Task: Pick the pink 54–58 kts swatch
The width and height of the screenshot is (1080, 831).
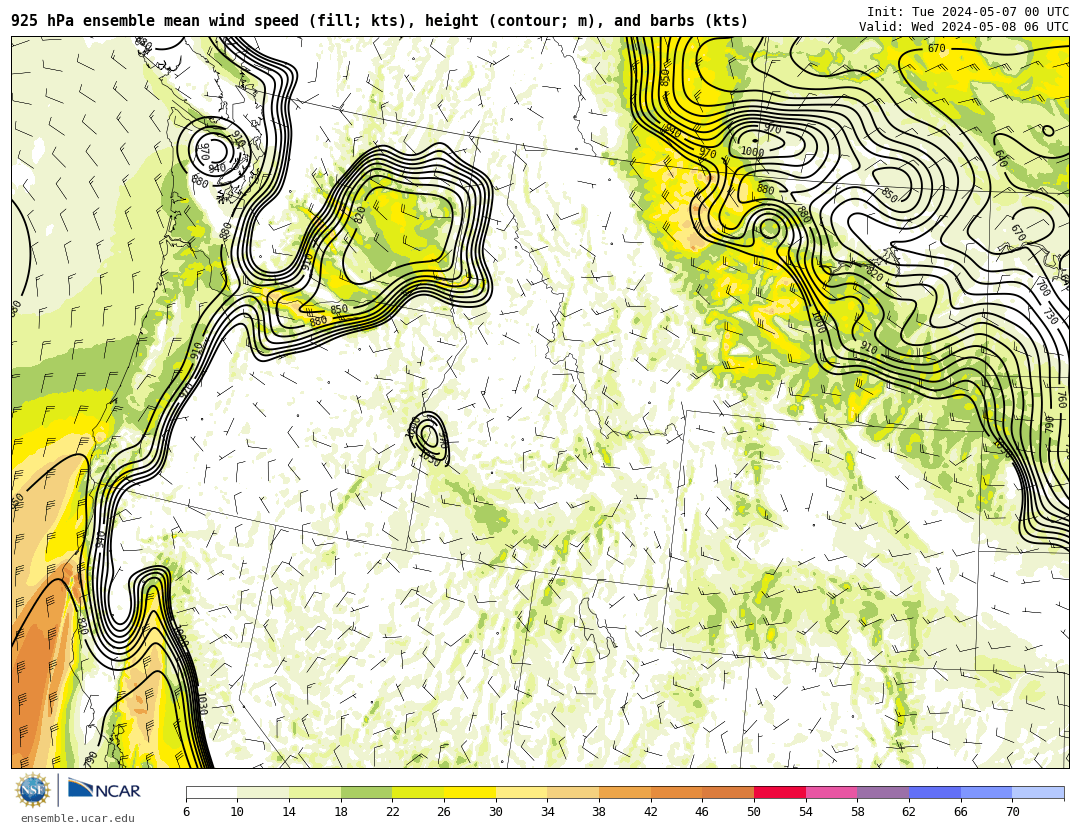Action: [831, 792]
